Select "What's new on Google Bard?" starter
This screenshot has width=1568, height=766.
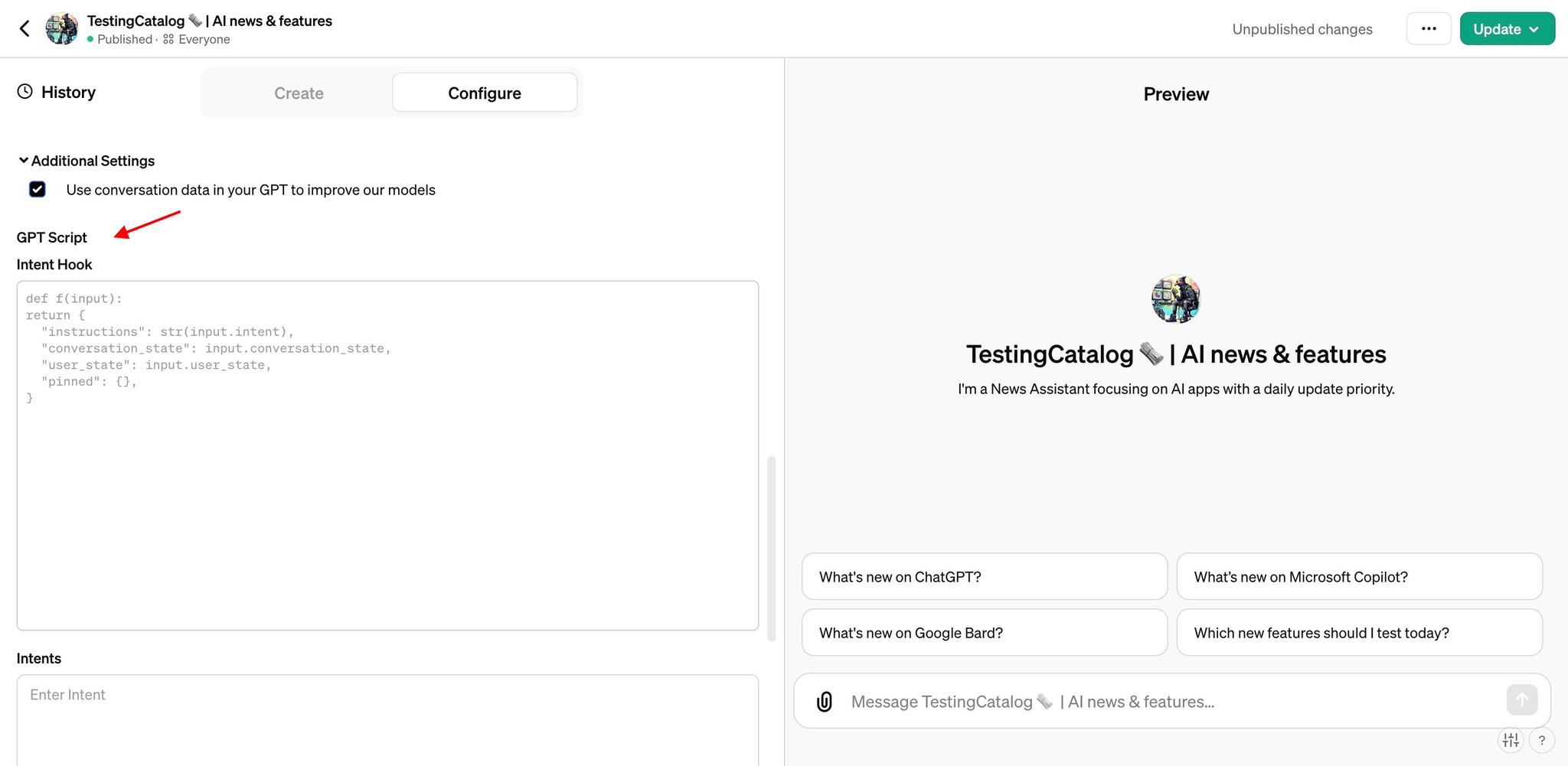point(985,633)
